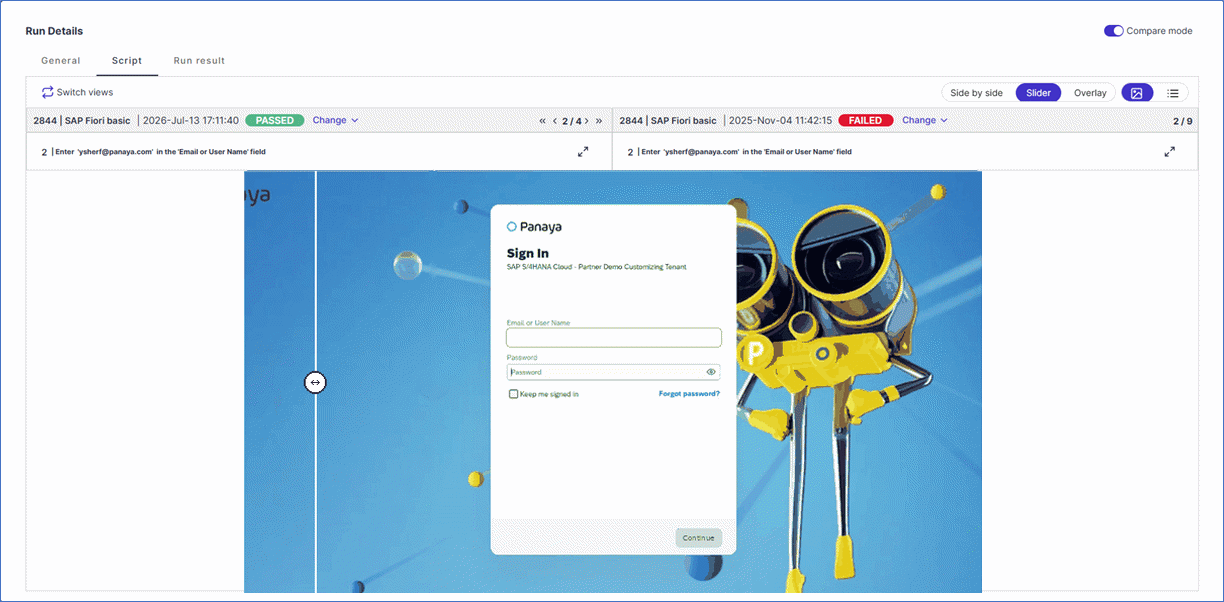The width and height of the screenshot is (1224, 602).
Task: Click the Email or User Name field
Action: click(613, 338)
